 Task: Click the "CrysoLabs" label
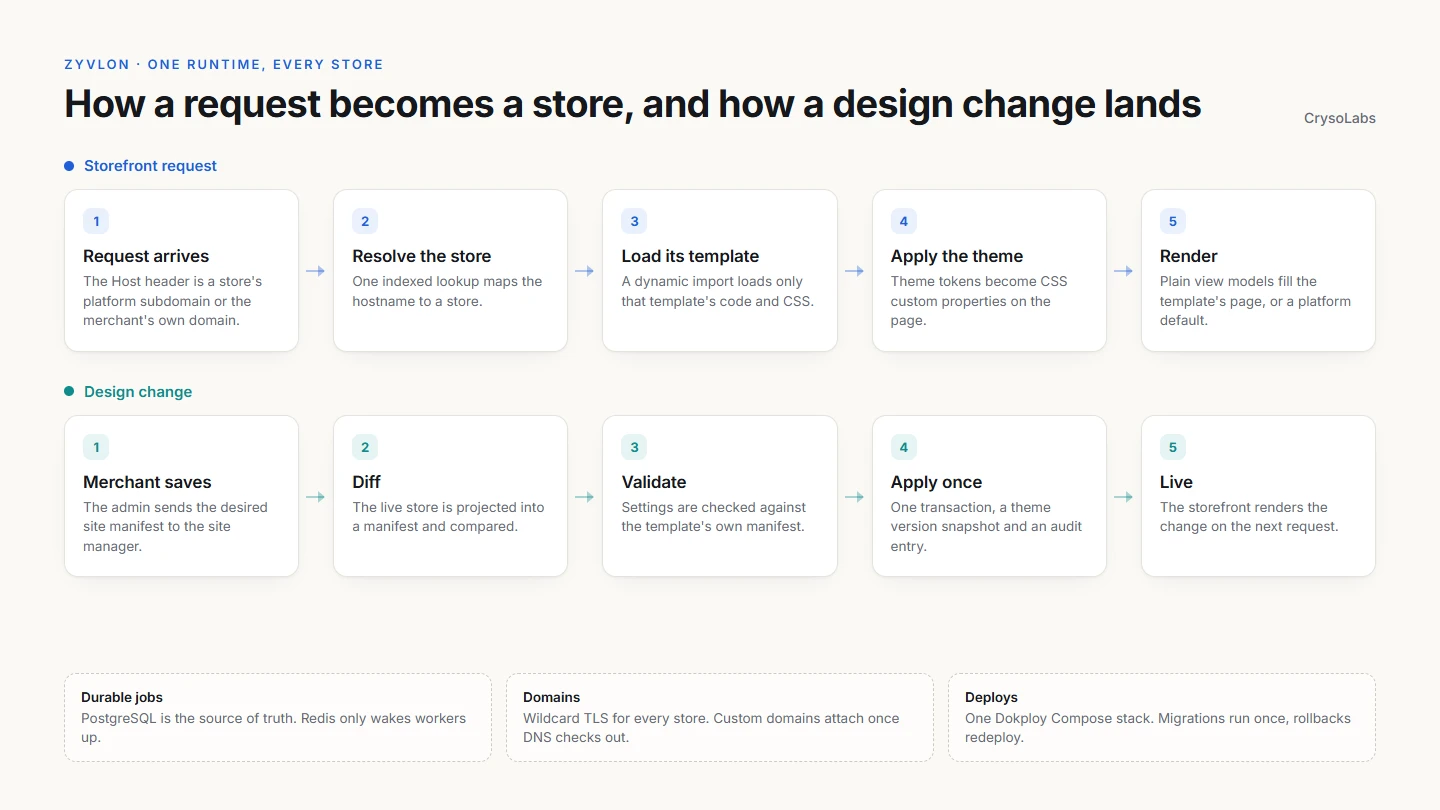[1340, 118]
